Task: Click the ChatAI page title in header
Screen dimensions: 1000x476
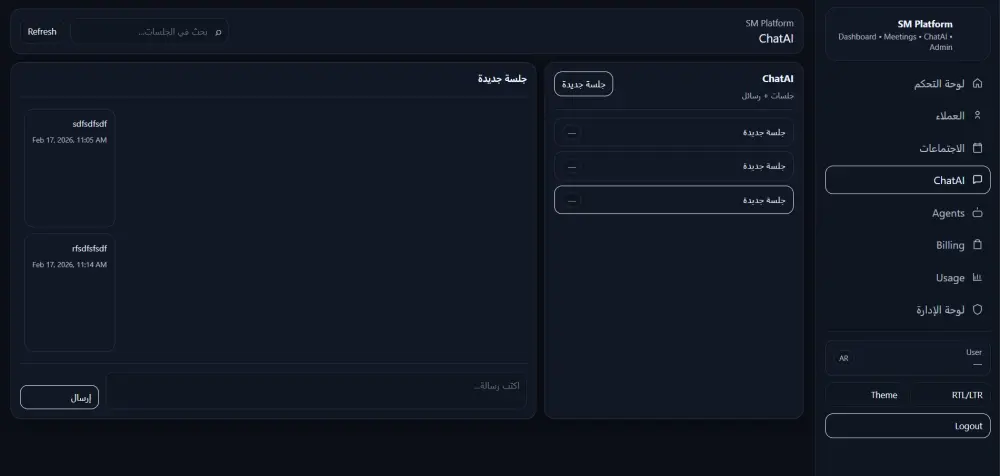Action: (776, 38)
